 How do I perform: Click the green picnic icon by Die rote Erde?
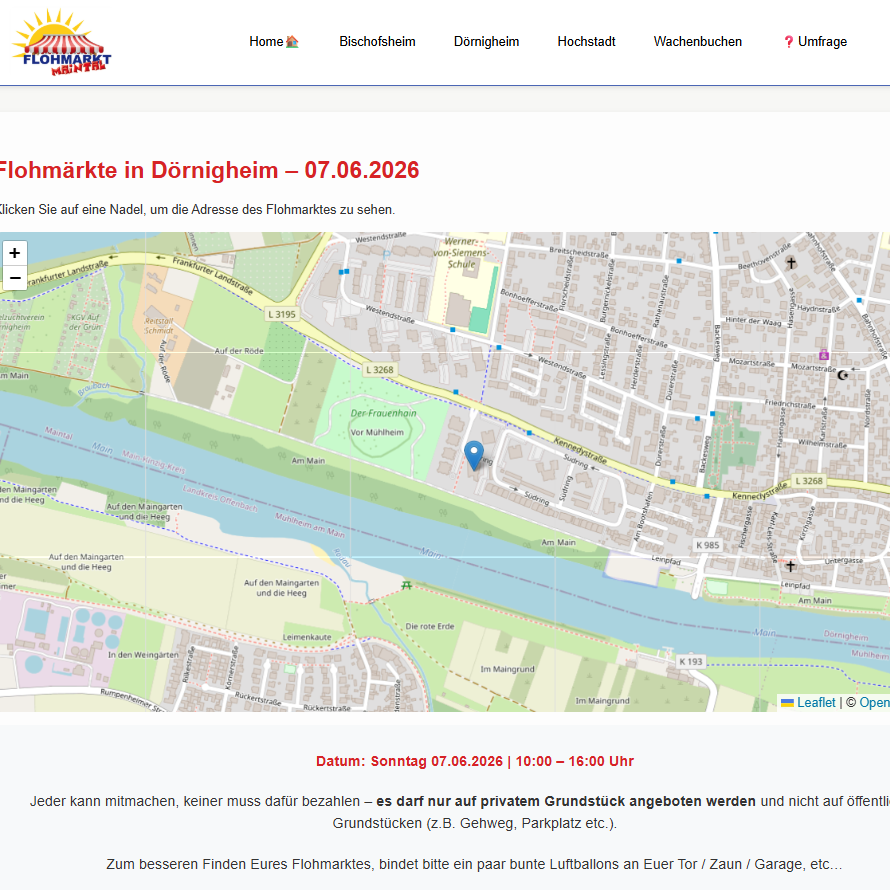405,584
